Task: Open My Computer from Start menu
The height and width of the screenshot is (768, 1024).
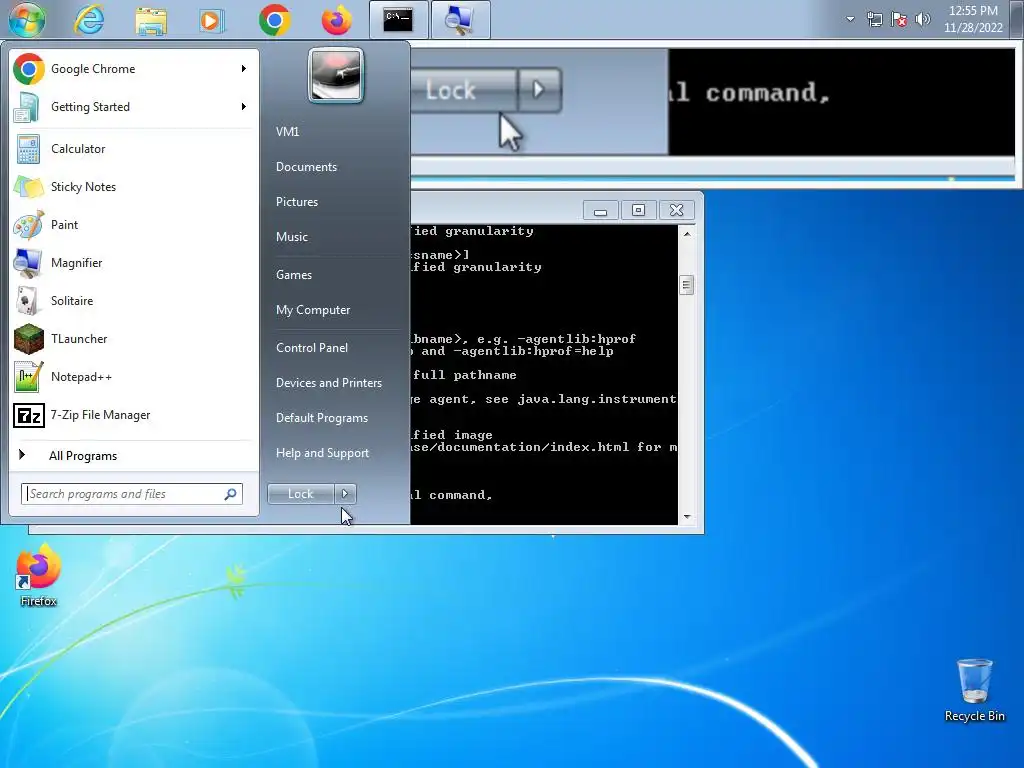Action: (x=313, y=310)
